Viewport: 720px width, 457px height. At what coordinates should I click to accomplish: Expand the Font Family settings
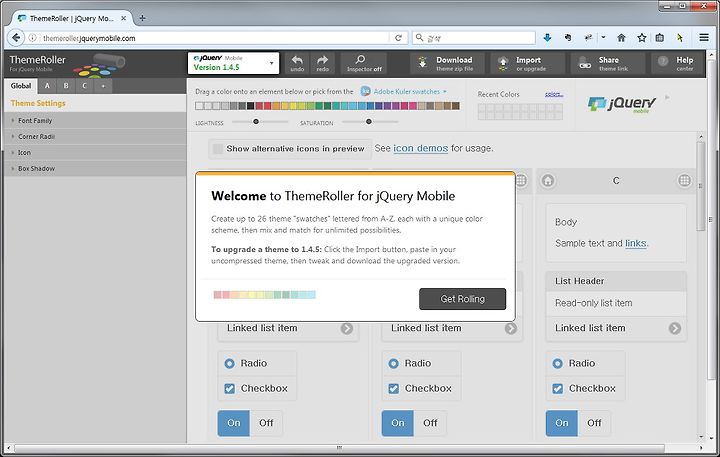(95, 120)
